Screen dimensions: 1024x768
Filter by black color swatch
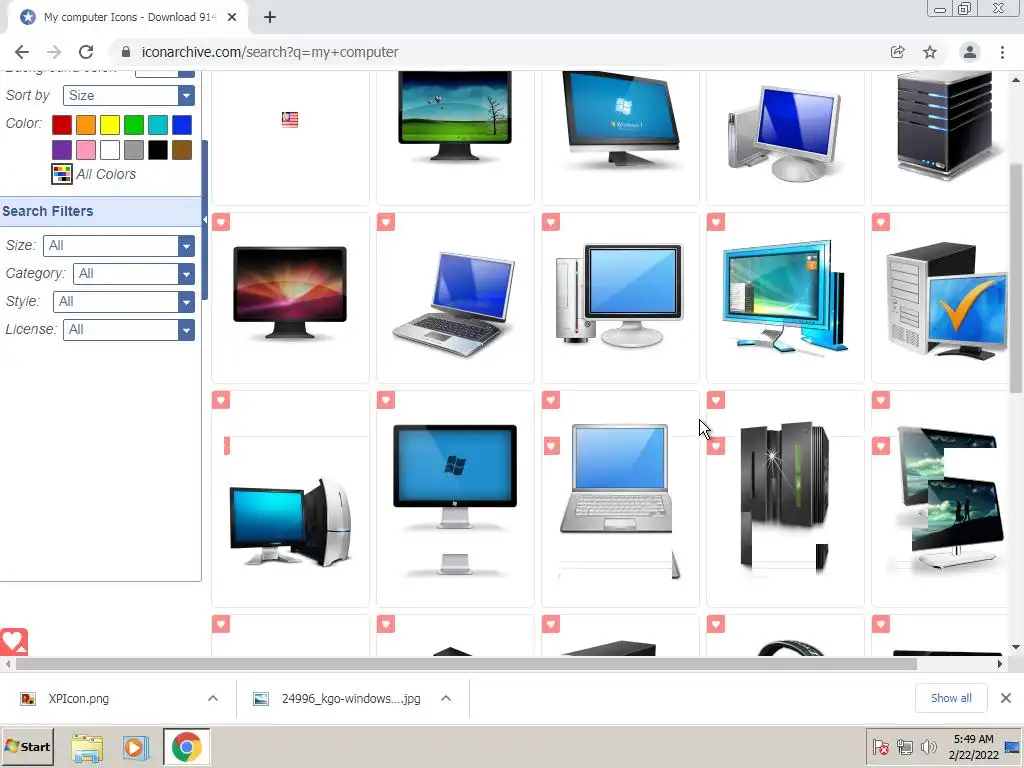[x=157, y=150]
